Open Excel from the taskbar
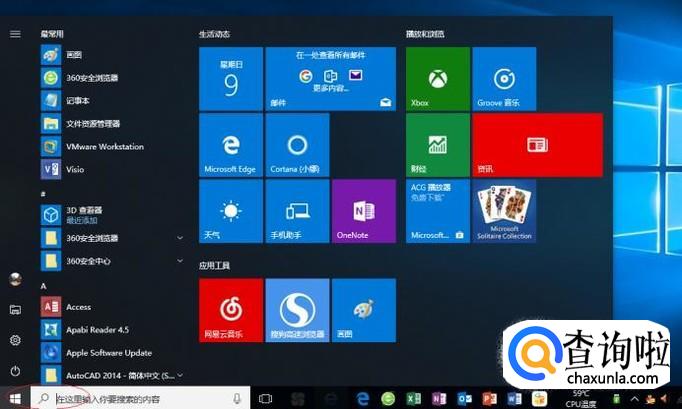The image size is (682, 409). pos(414,399)
